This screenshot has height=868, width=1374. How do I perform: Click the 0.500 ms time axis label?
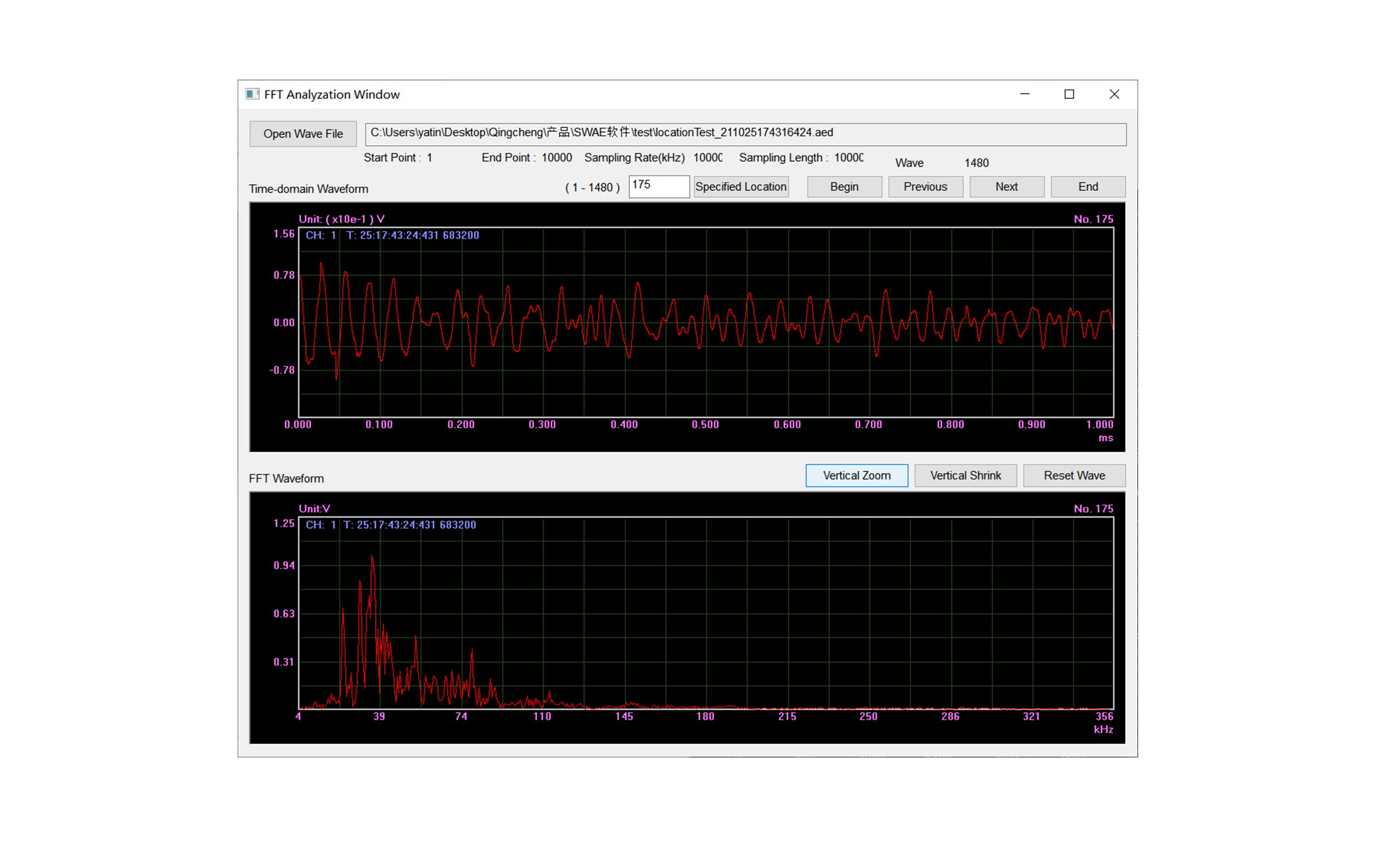pyautogui.click(x=705, y=424)
